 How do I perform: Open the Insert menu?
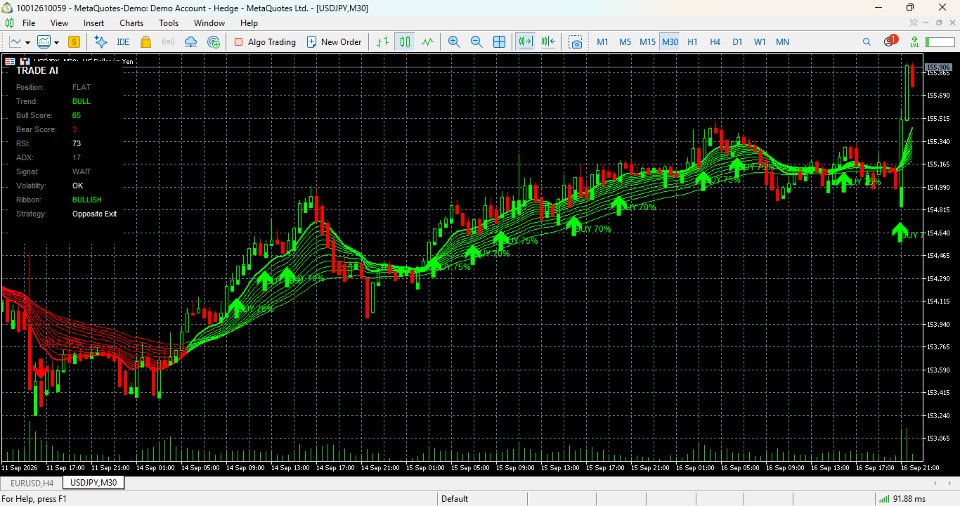(94, 23)
